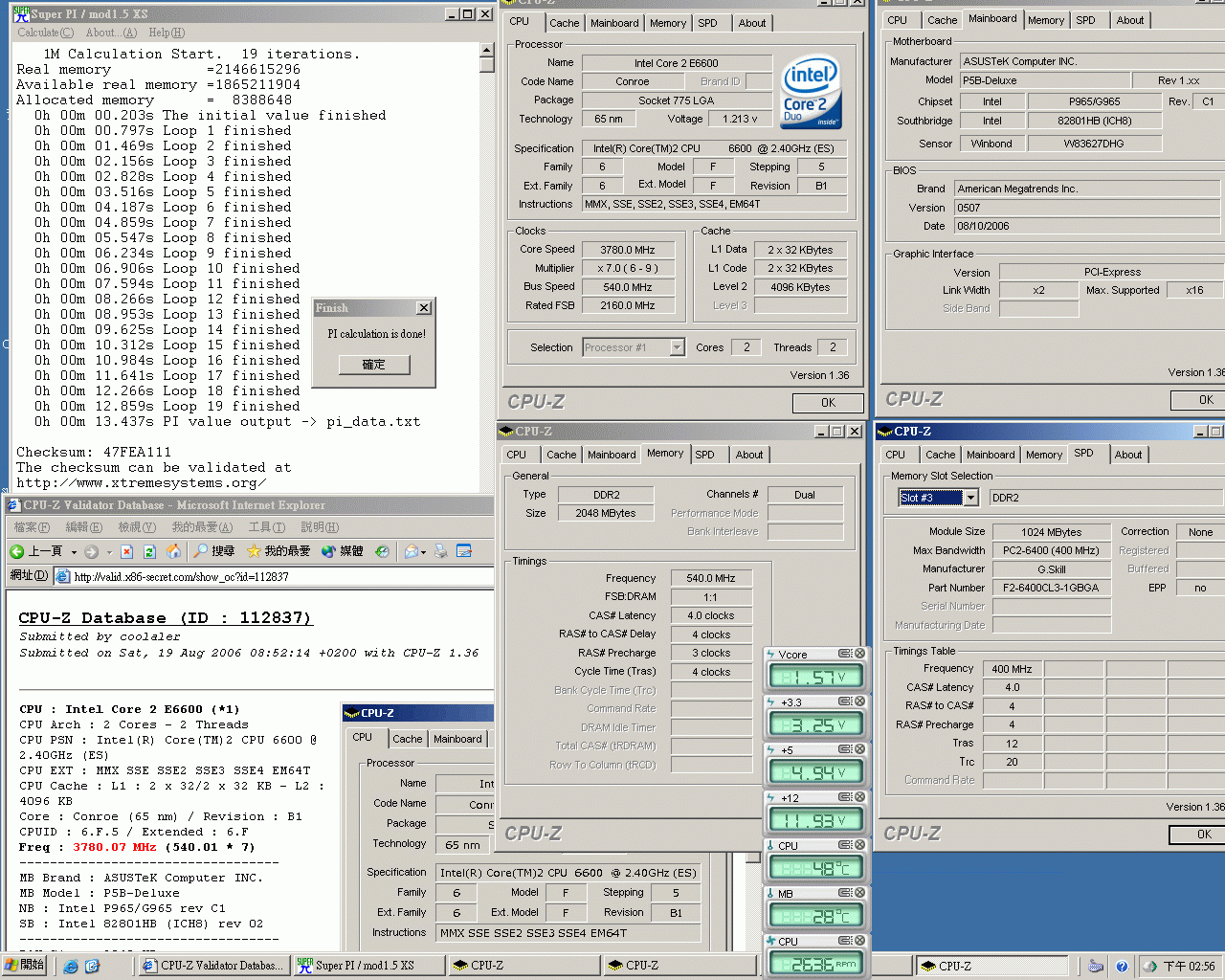Click the Super PI title bar icon
The image size is (1225, 980).
click(20, 14)
